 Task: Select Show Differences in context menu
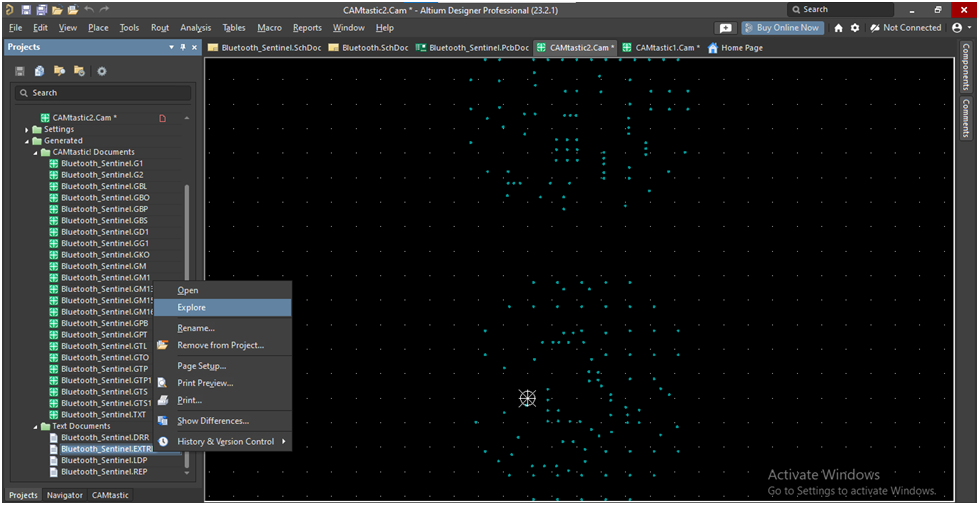212,421
